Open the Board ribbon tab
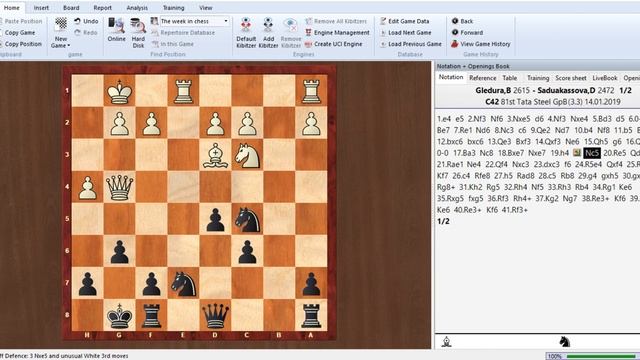 [71, 8]
